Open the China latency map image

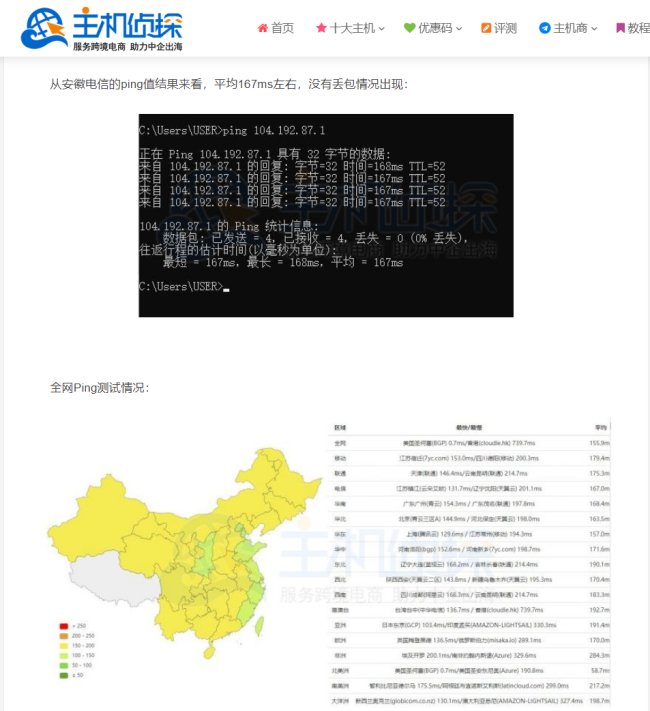click(184, 552)
